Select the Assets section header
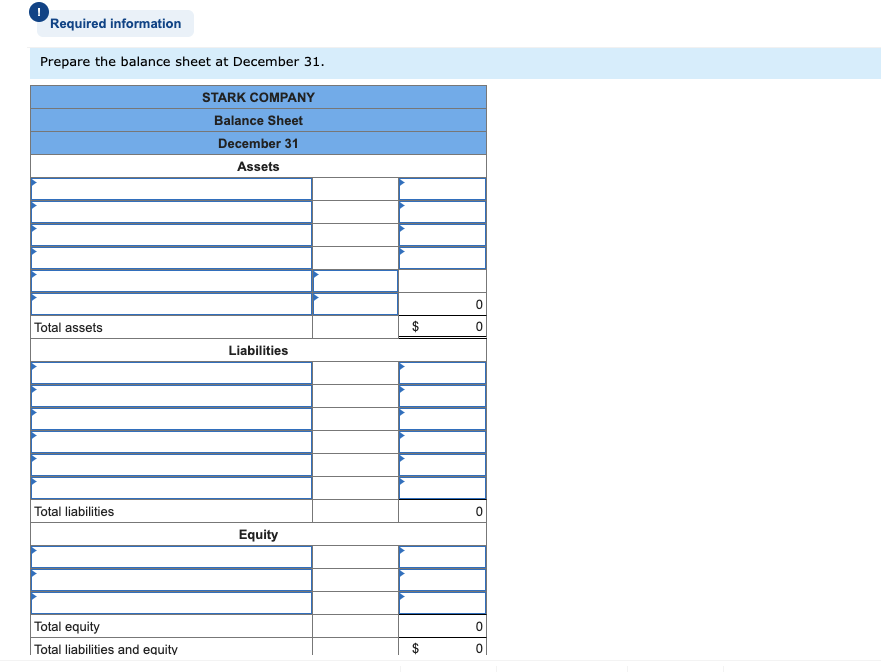This screenshot has height=672, width=881. click(258, 166)
